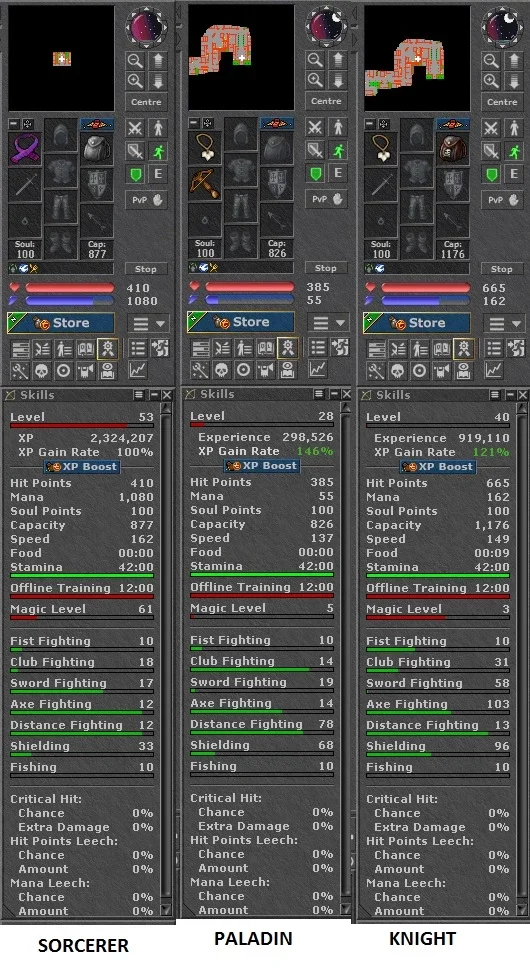Open Paladin's VIP list person icon
Viewport: 530px width, 968px height.
pos(243,348)
